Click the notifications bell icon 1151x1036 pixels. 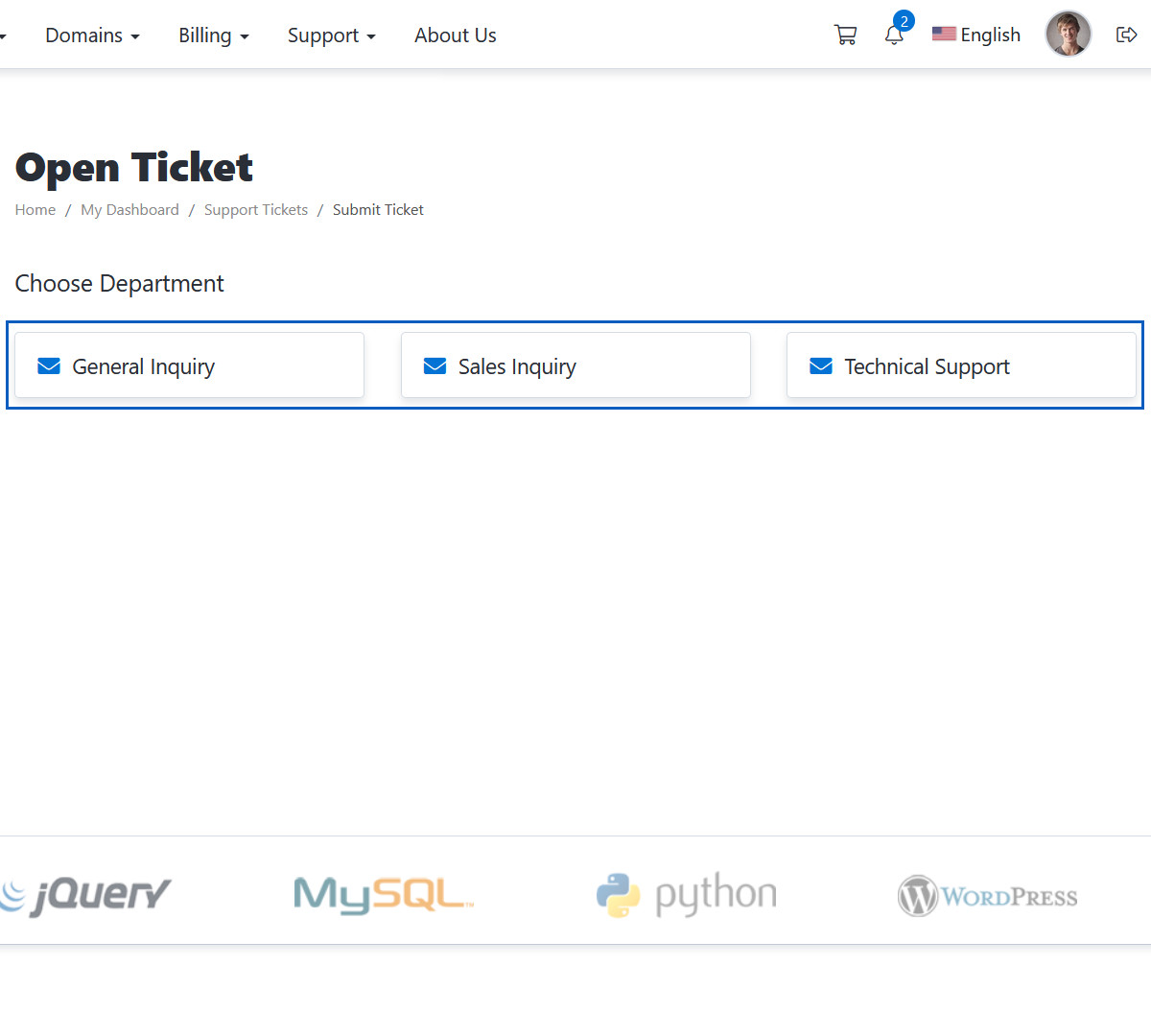coord(894,36)
